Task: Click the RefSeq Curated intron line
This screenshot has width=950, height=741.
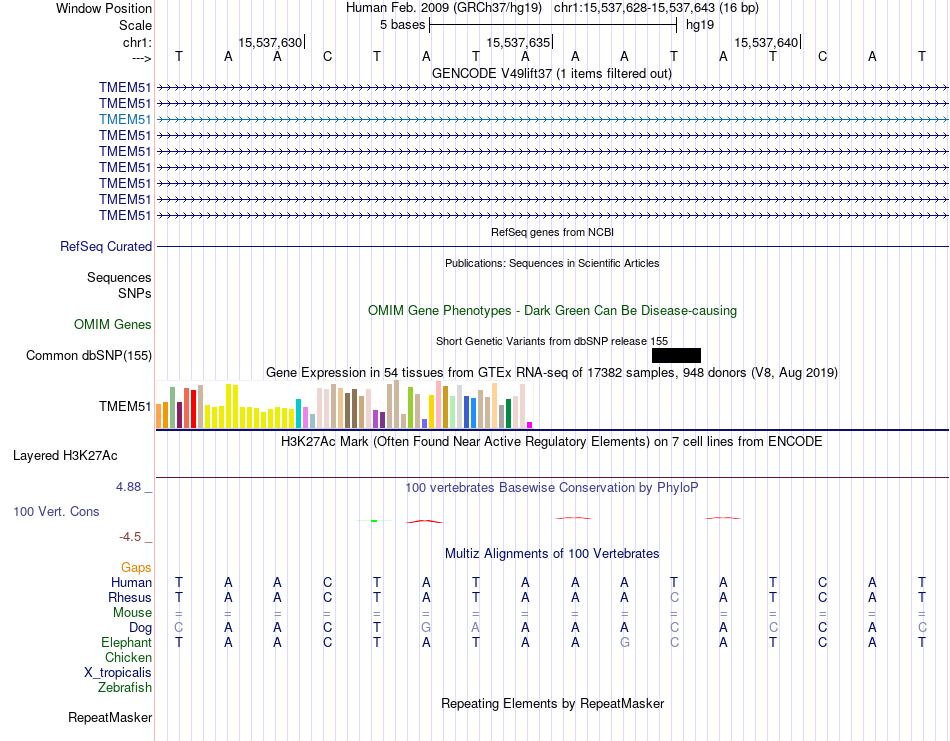Action: click(552, 247)
